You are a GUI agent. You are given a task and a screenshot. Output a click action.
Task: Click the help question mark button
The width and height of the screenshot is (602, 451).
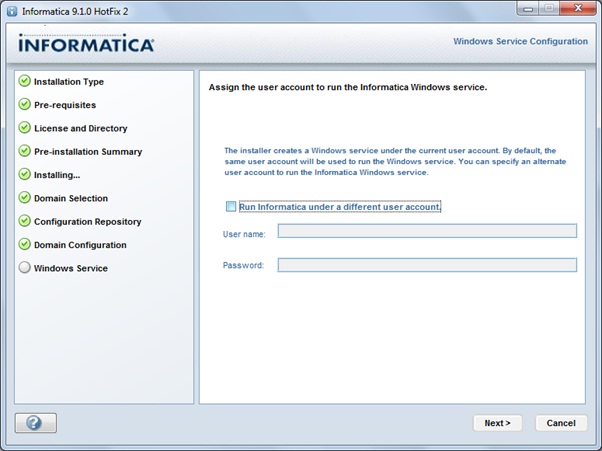click(x=36, y=423)
